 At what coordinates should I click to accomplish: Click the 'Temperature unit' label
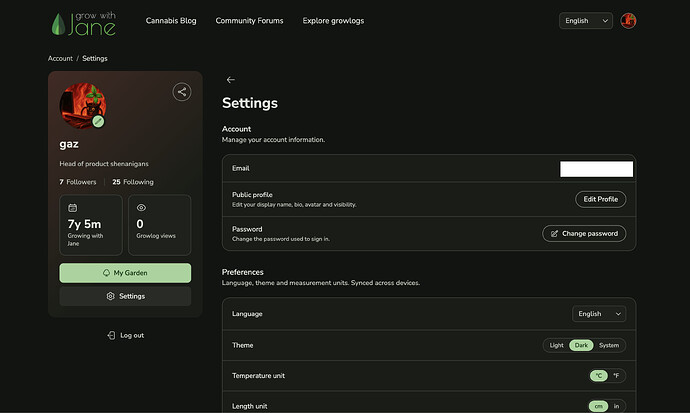[258, 376]
